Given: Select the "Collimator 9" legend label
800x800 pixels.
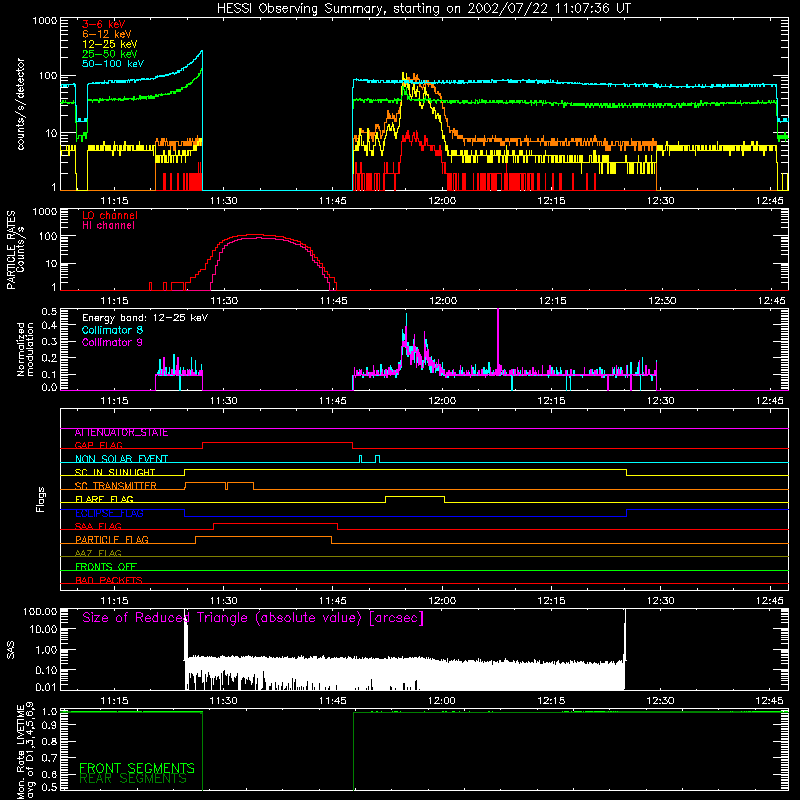Looking at the screenshot, I should [112, 342].
